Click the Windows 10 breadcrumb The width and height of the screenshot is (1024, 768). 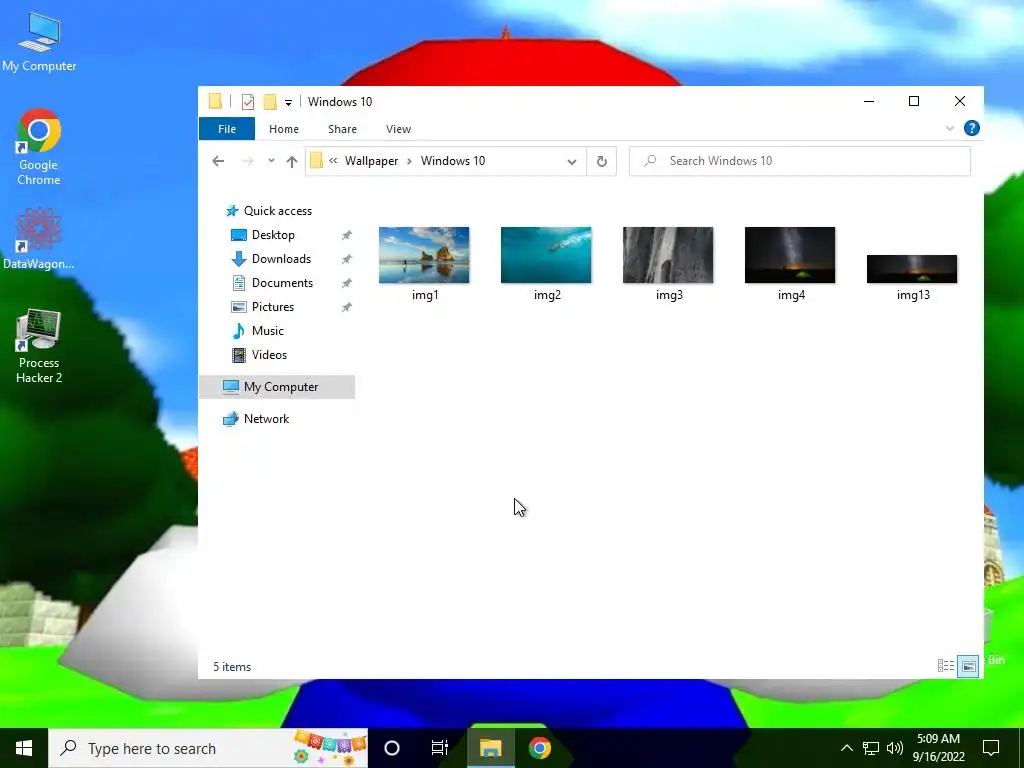[453, 161]
